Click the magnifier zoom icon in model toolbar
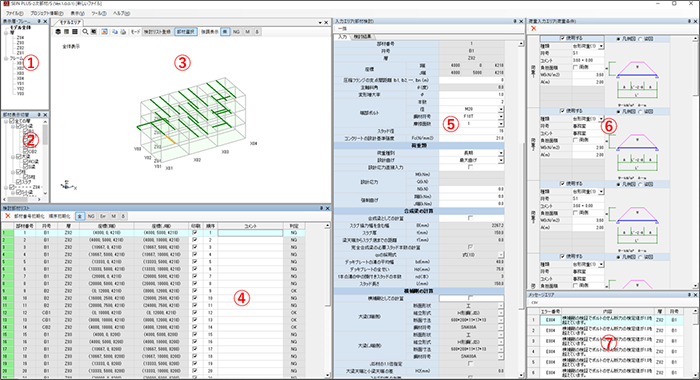Screen dimensions: 700x380 [85, 32]
